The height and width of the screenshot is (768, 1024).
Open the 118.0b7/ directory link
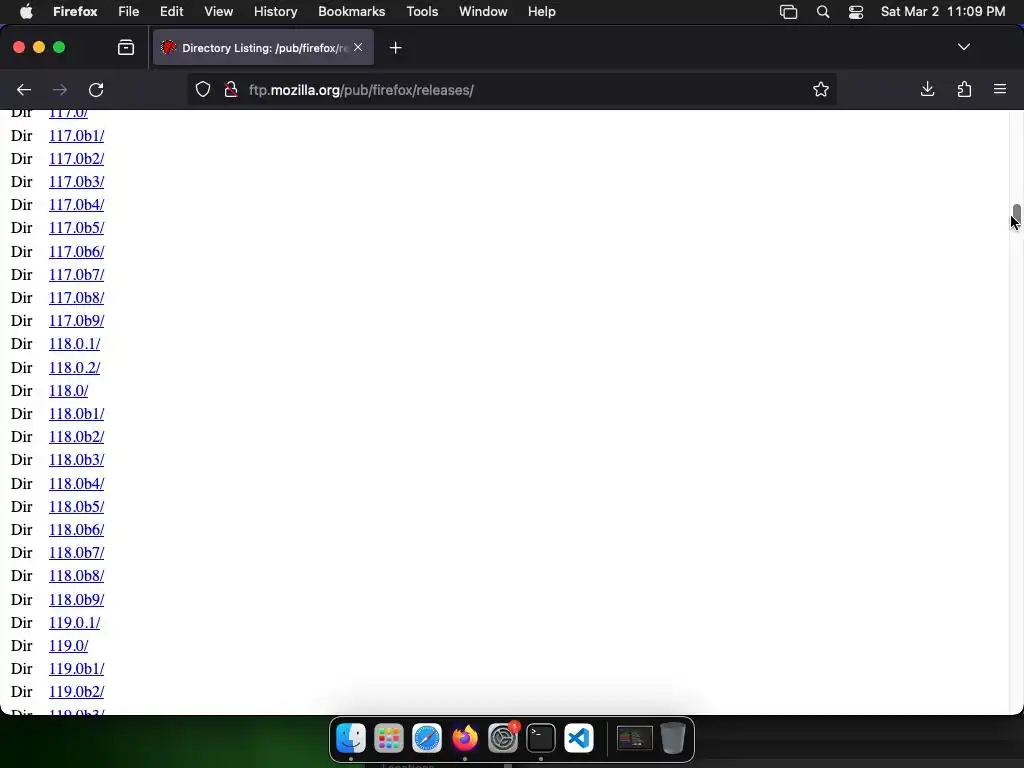click(x=76, y=552)
